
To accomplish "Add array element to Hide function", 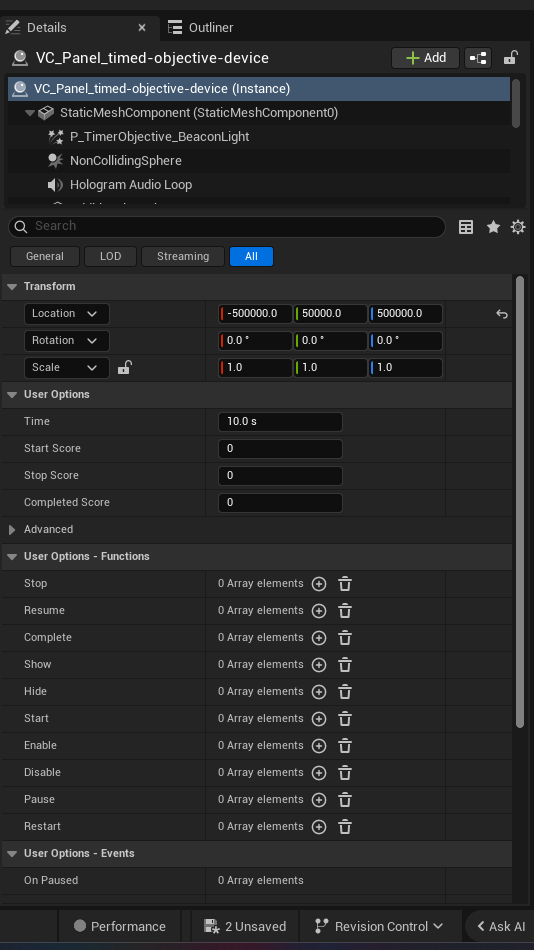I will coord(319,692).
